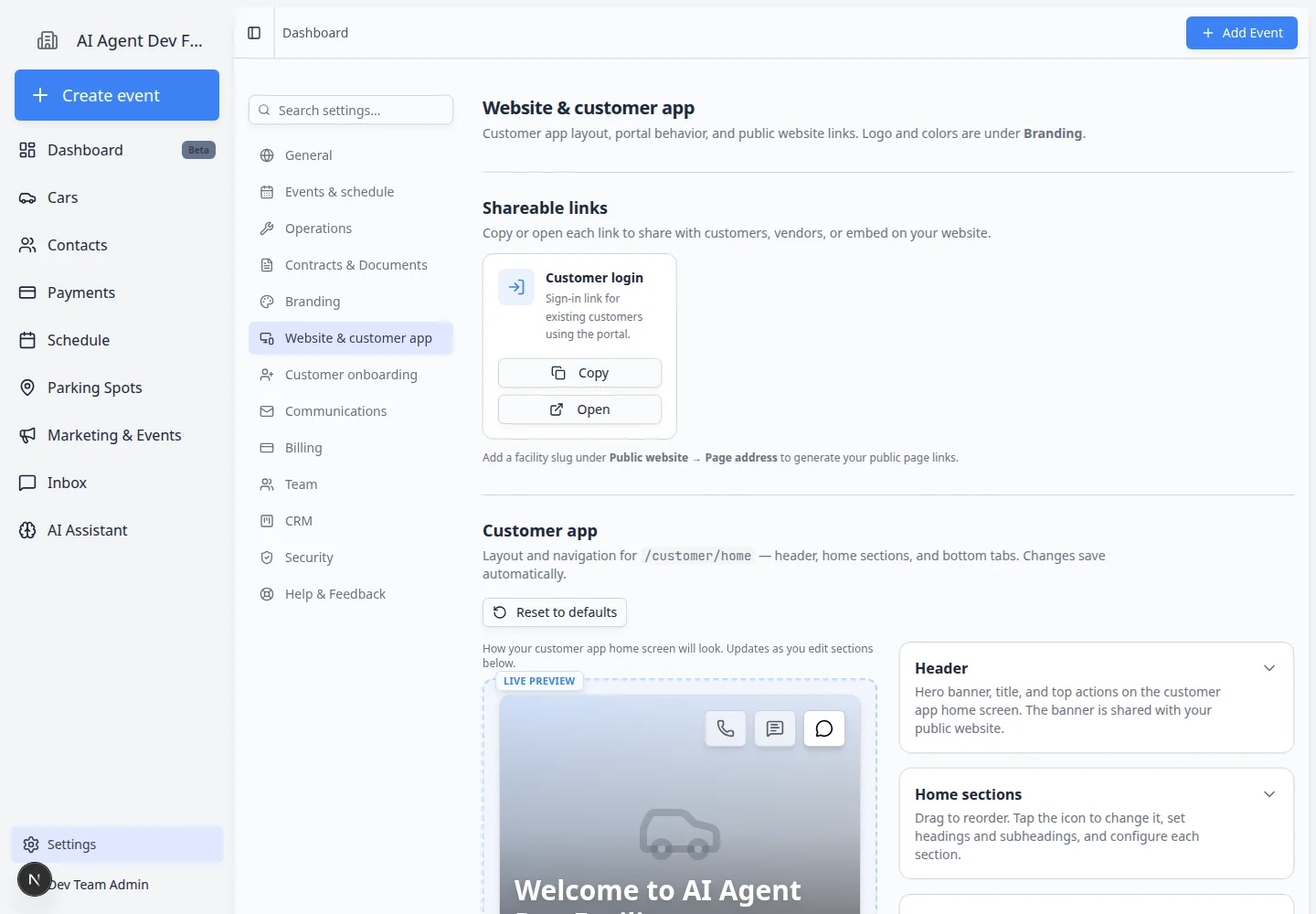
Task: Open CRM settings
Action: 351,521
